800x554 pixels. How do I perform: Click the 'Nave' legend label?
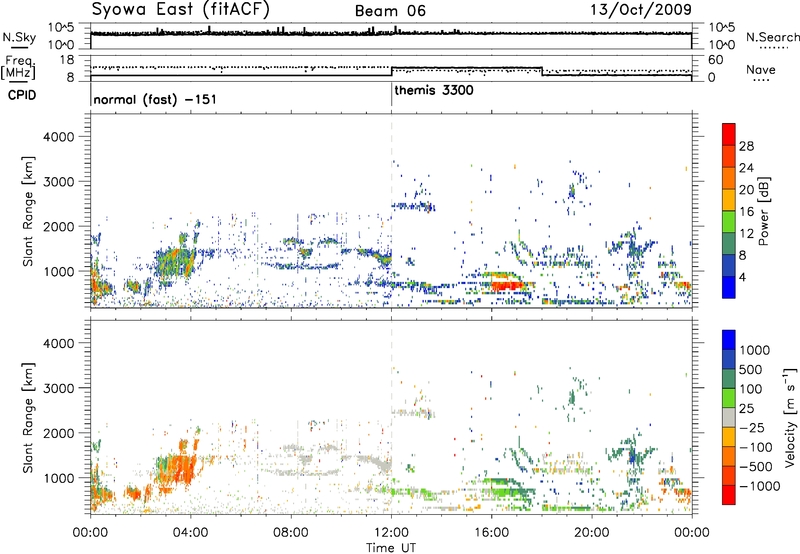pyautogui.click(x=761, y=69)
